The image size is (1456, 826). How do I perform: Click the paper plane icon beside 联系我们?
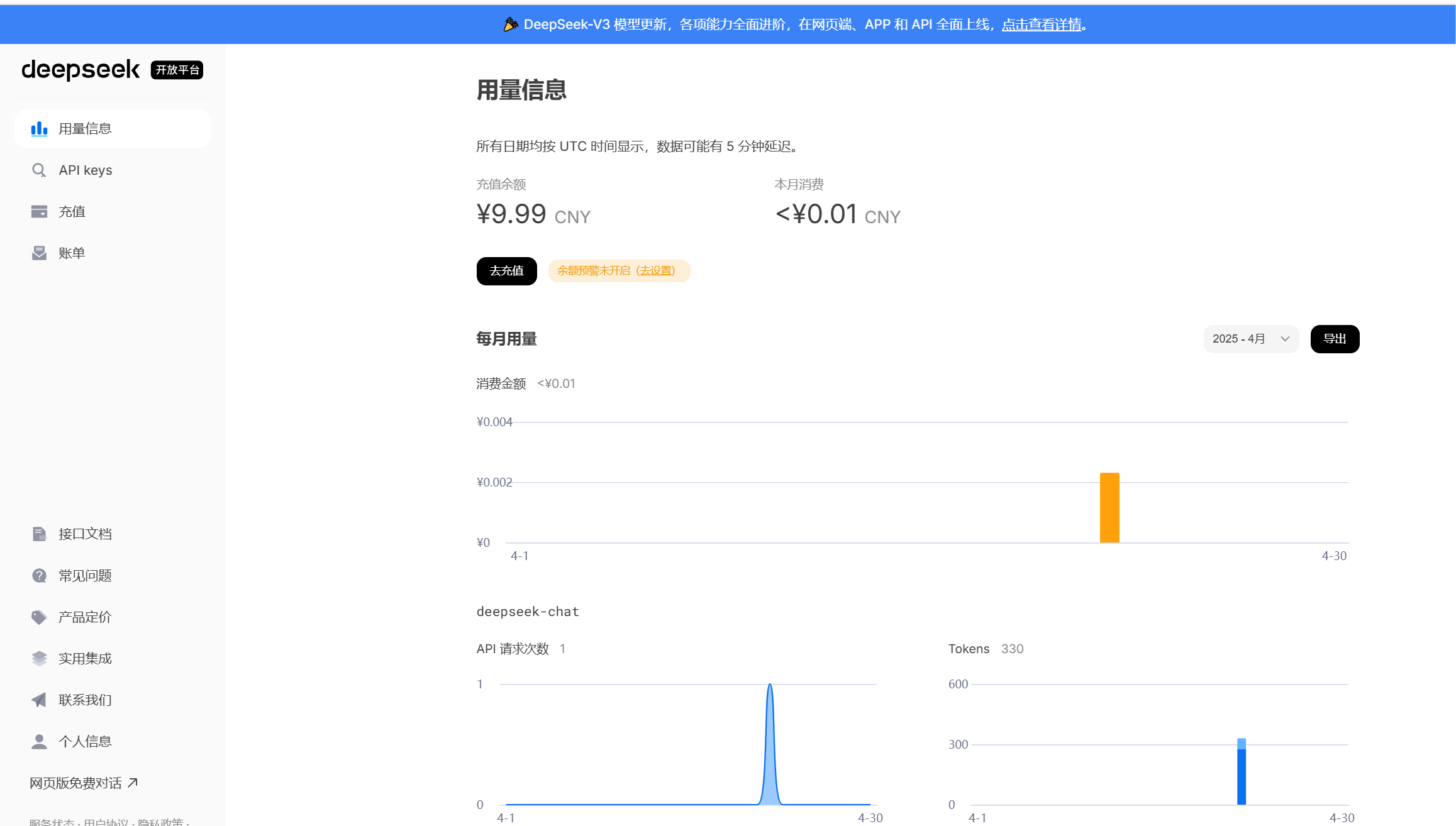[x=39, y=700]
